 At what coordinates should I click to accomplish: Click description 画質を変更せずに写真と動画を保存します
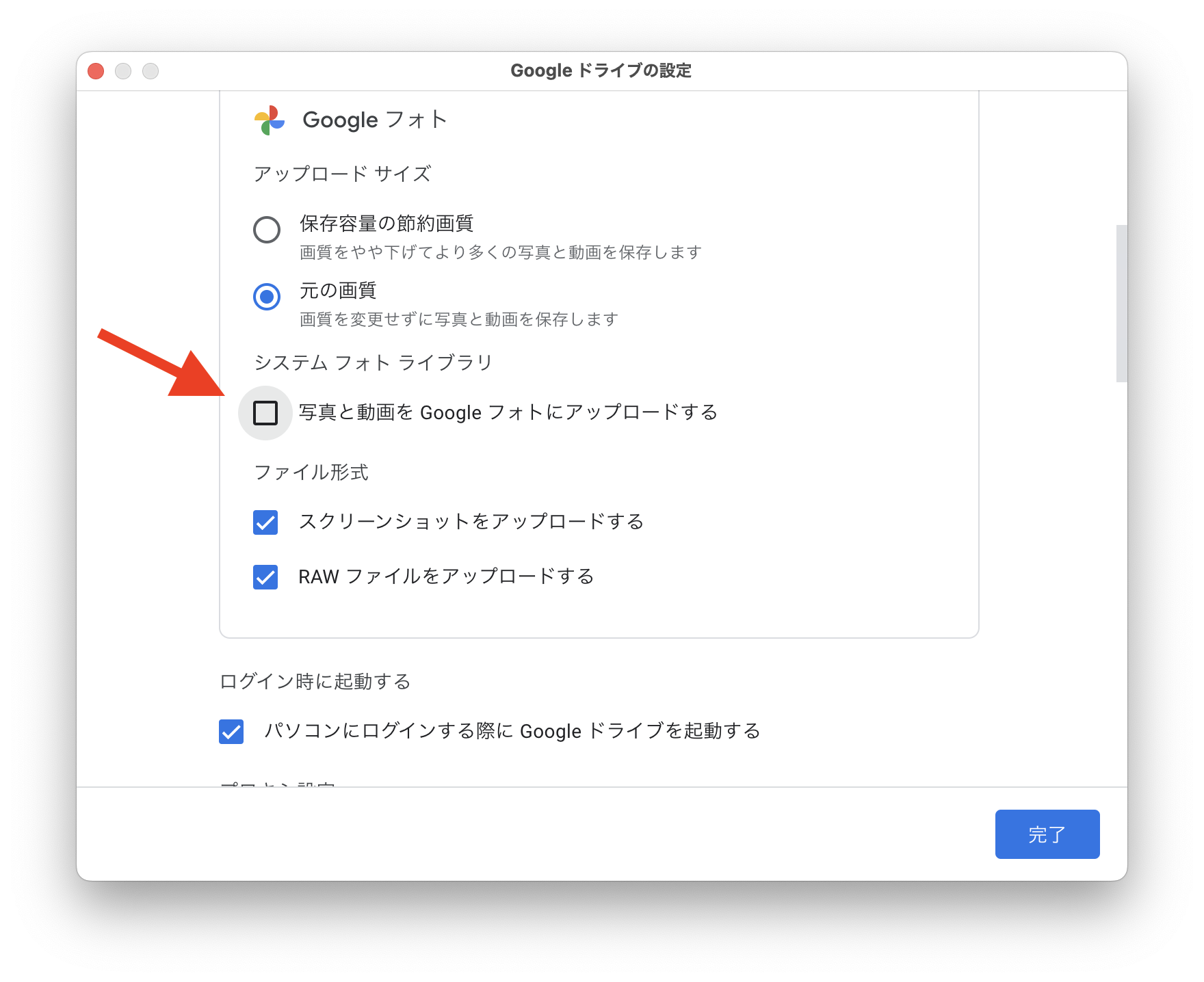(x=459, y=319)
